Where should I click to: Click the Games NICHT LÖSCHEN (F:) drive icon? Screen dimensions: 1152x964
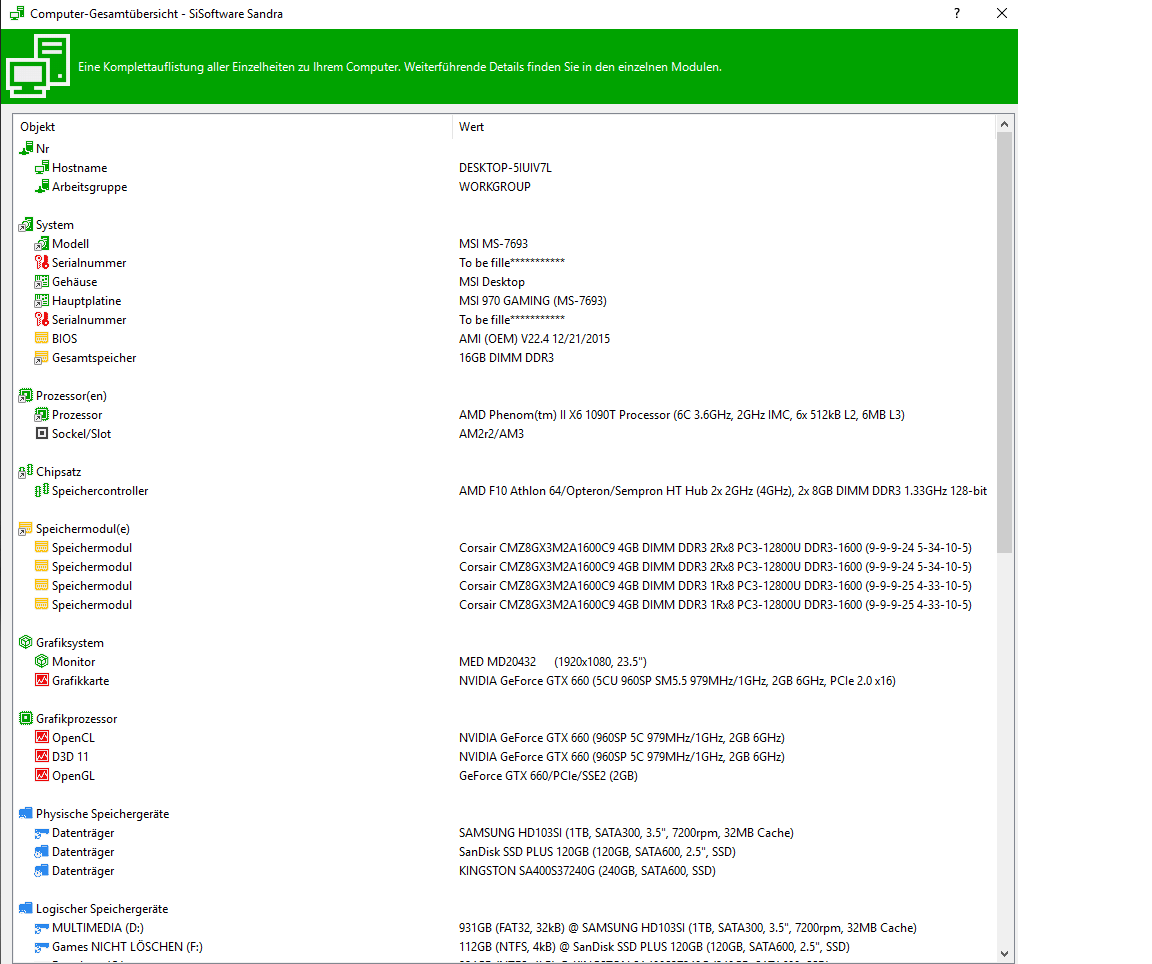tap(42, 947)
